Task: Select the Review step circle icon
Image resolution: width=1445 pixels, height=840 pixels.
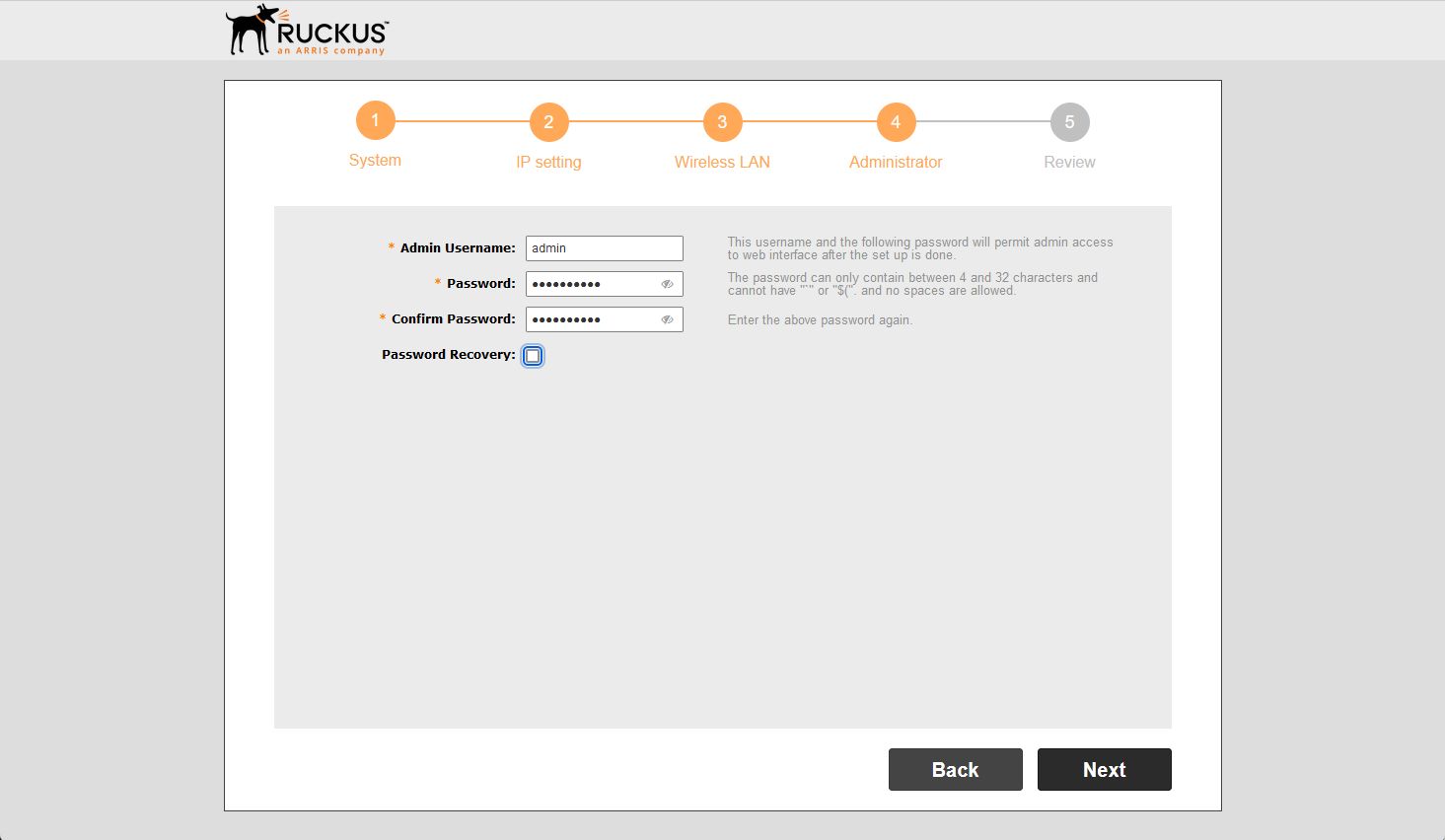Action: pos(1069,120)
